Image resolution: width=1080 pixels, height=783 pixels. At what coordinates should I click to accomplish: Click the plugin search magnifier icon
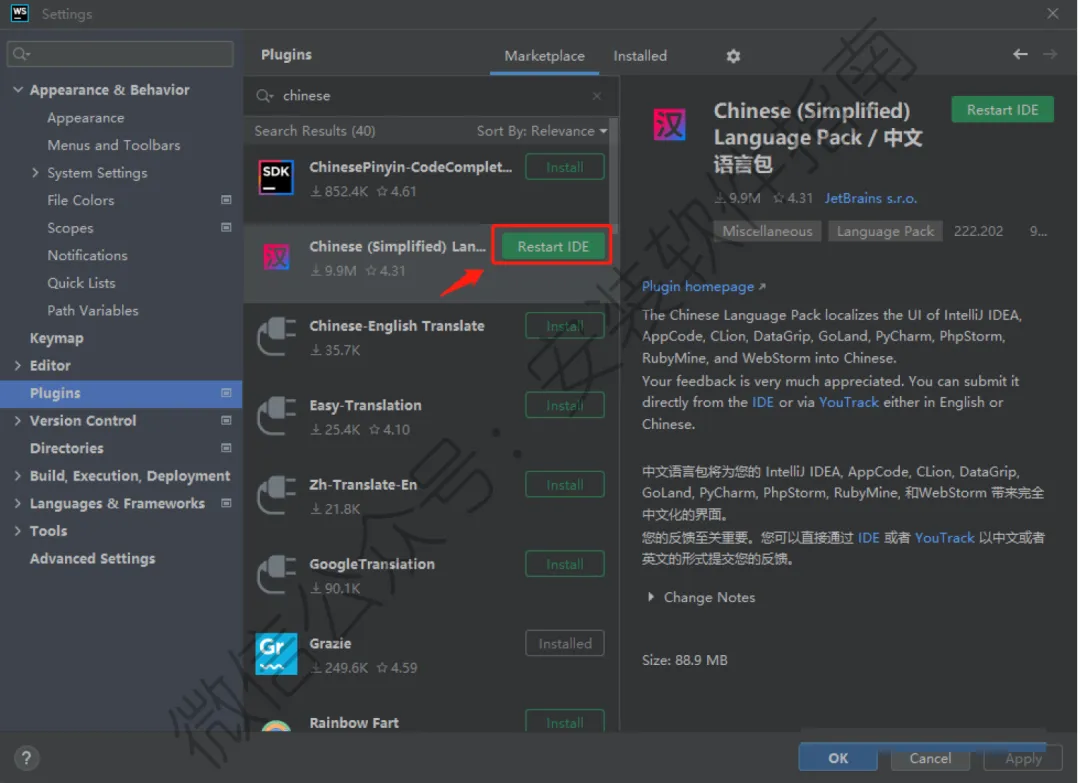(264, 96)
